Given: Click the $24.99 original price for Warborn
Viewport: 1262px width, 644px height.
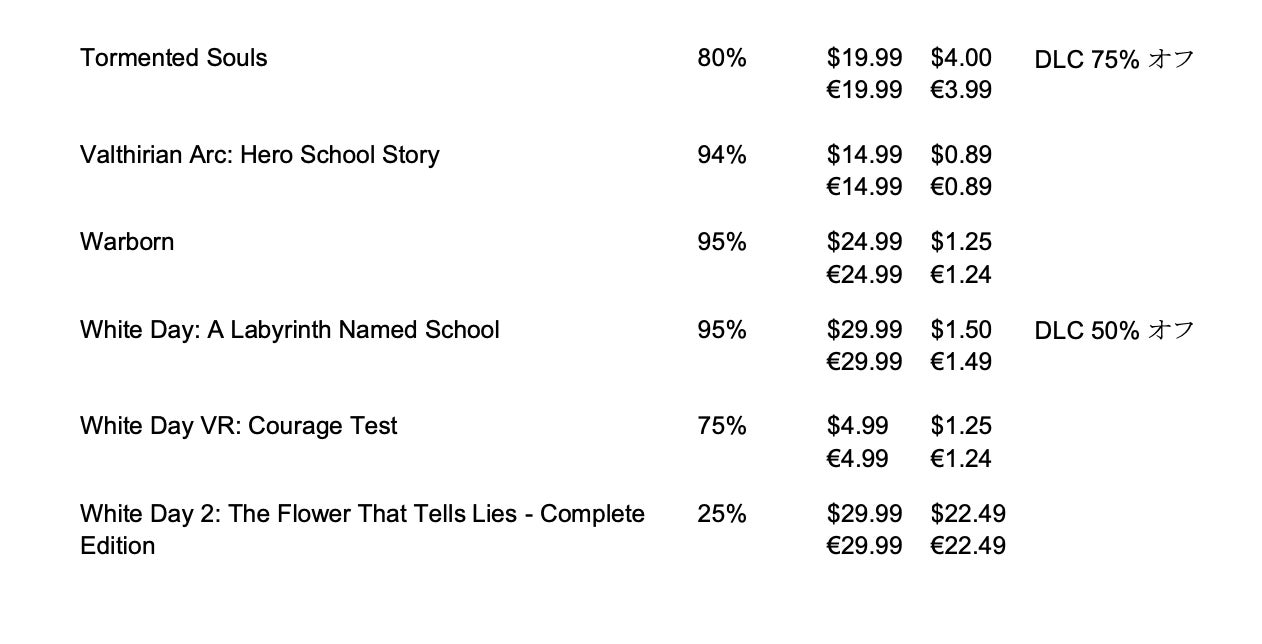Looking at the screenshot, I should [864, 242].
